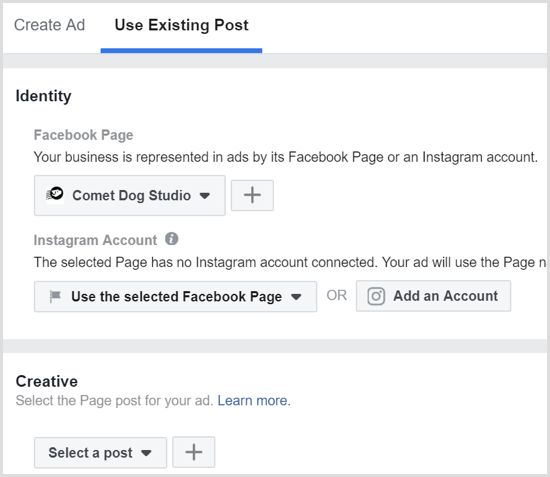Image resolution: width=550 pixels, height=477 pixels.
Task: Click the Comet Dog Studio logo icon
Action: click(x=55, y=194)
